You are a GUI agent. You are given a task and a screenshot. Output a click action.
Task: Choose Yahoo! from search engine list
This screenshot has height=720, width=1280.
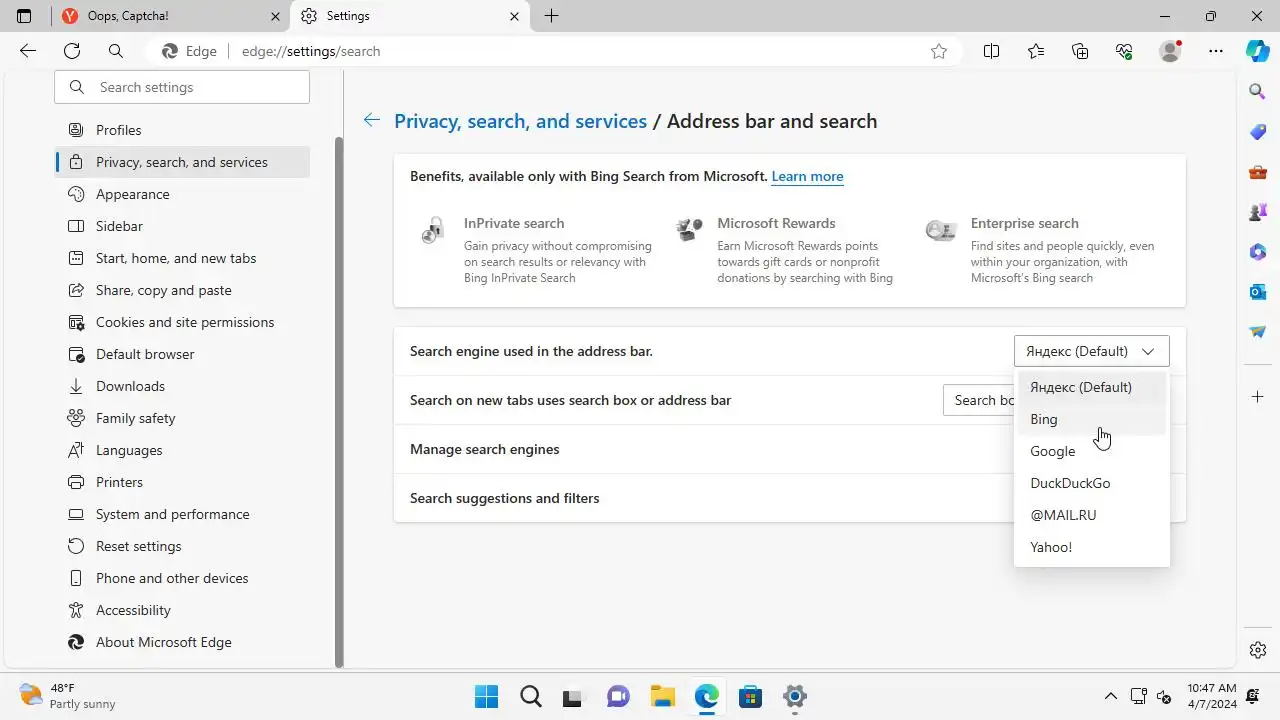click(x=1091, y=547)
